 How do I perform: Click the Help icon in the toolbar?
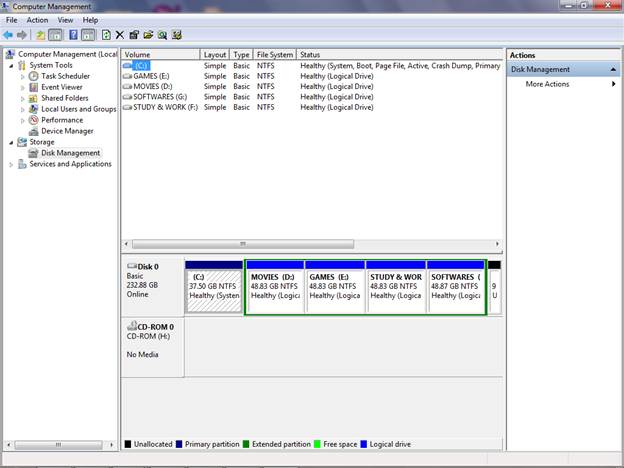tap(73, 35)
